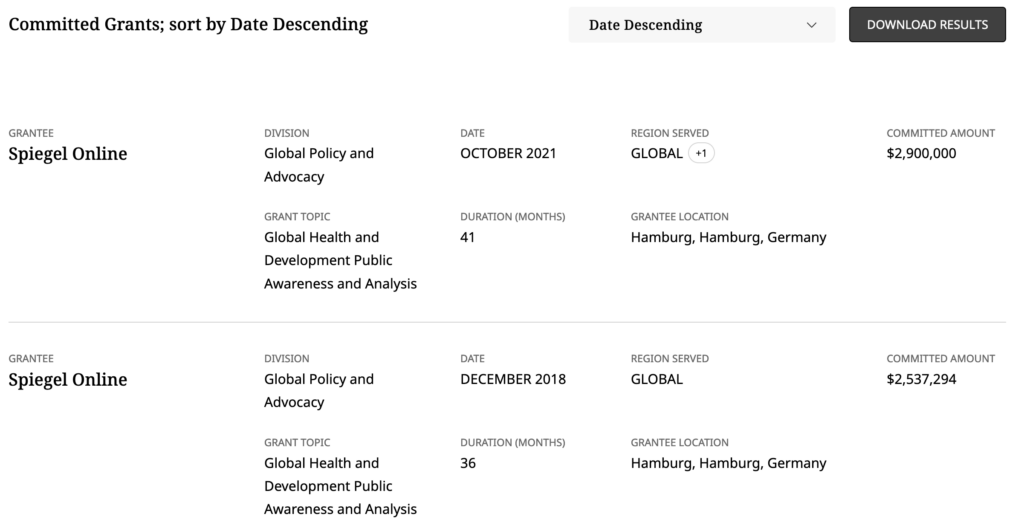Click the Download Results button

pos(927,25)
